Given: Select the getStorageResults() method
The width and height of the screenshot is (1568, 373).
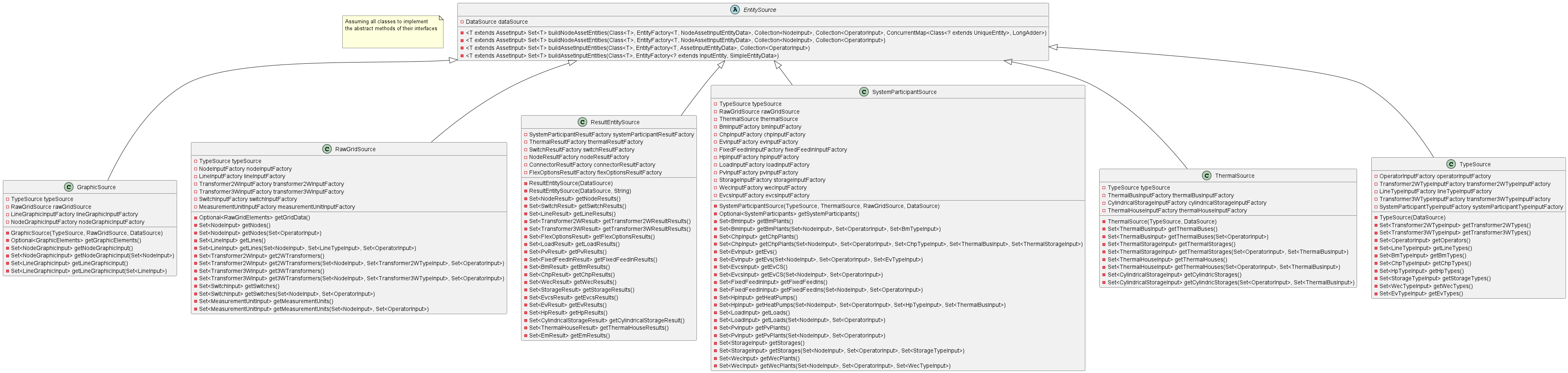Looking at the screenshot, I should pos(581,290).
